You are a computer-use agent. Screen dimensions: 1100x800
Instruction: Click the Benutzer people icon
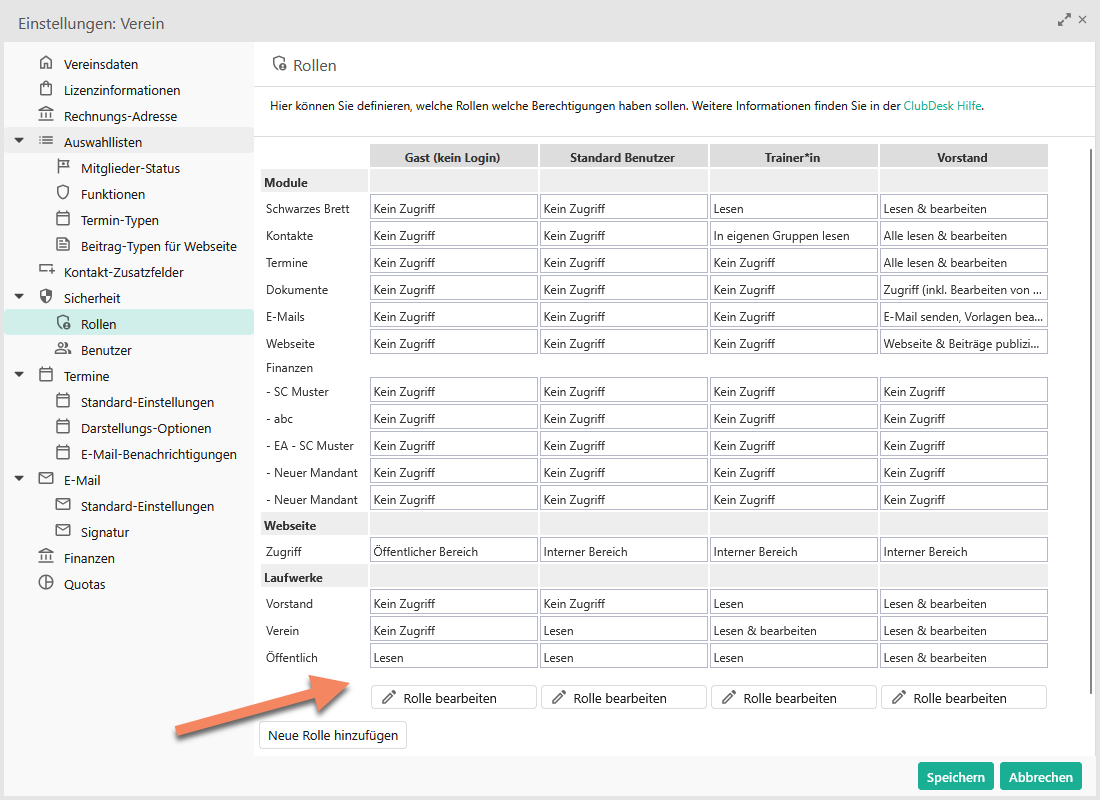click(63, 349)
